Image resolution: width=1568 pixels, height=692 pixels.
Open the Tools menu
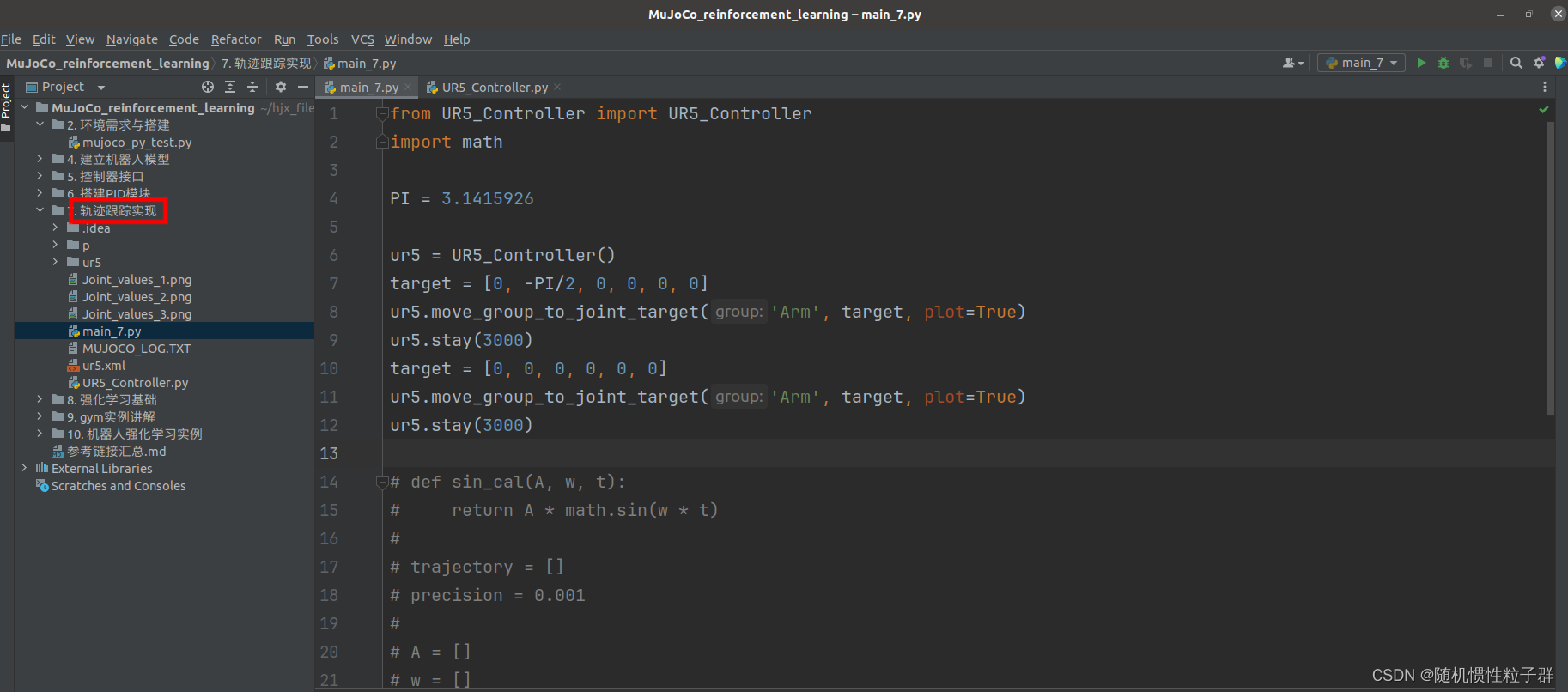coord(323,39)
